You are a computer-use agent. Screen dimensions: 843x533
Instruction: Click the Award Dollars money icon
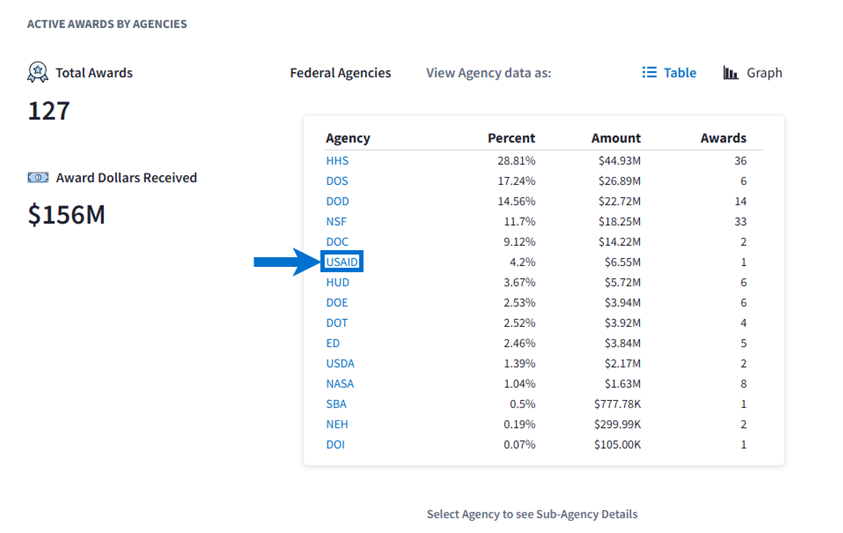38,178
